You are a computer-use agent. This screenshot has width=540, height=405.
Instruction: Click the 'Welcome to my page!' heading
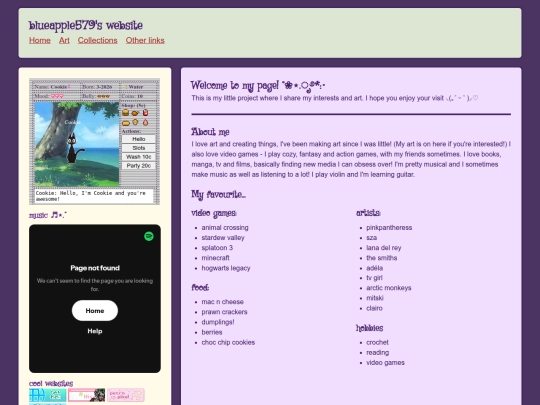pos(258,85)
